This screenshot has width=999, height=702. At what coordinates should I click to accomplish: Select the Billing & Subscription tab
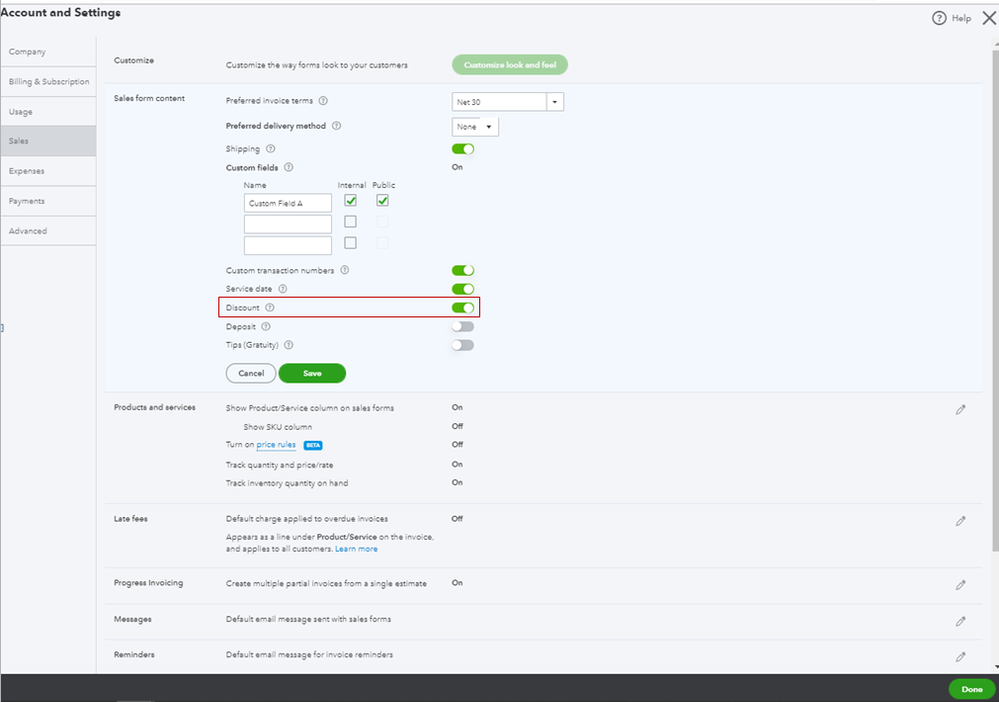point(48,82)
